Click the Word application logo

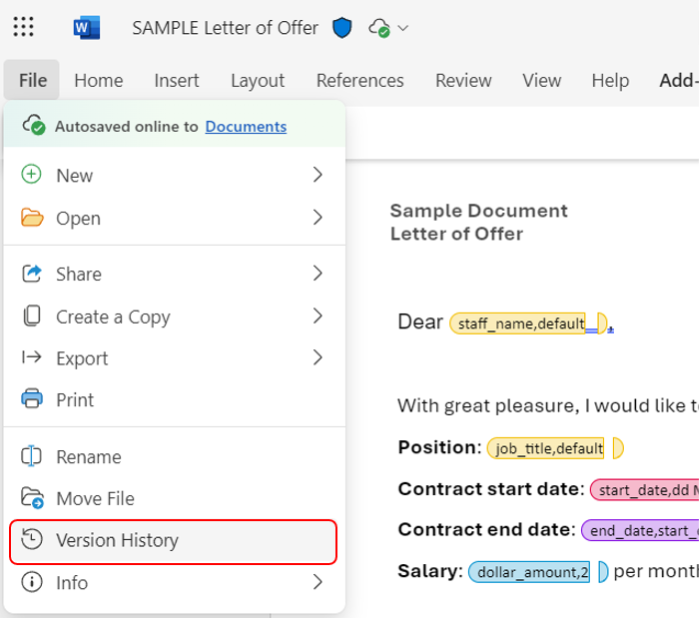(87, 28)
